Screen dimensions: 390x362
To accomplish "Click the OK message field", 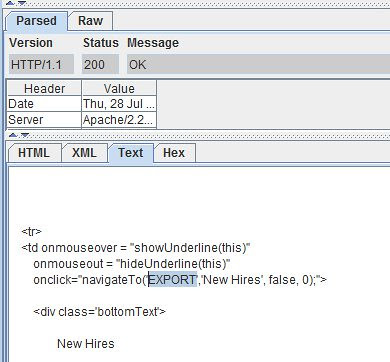I will (258, 64).
